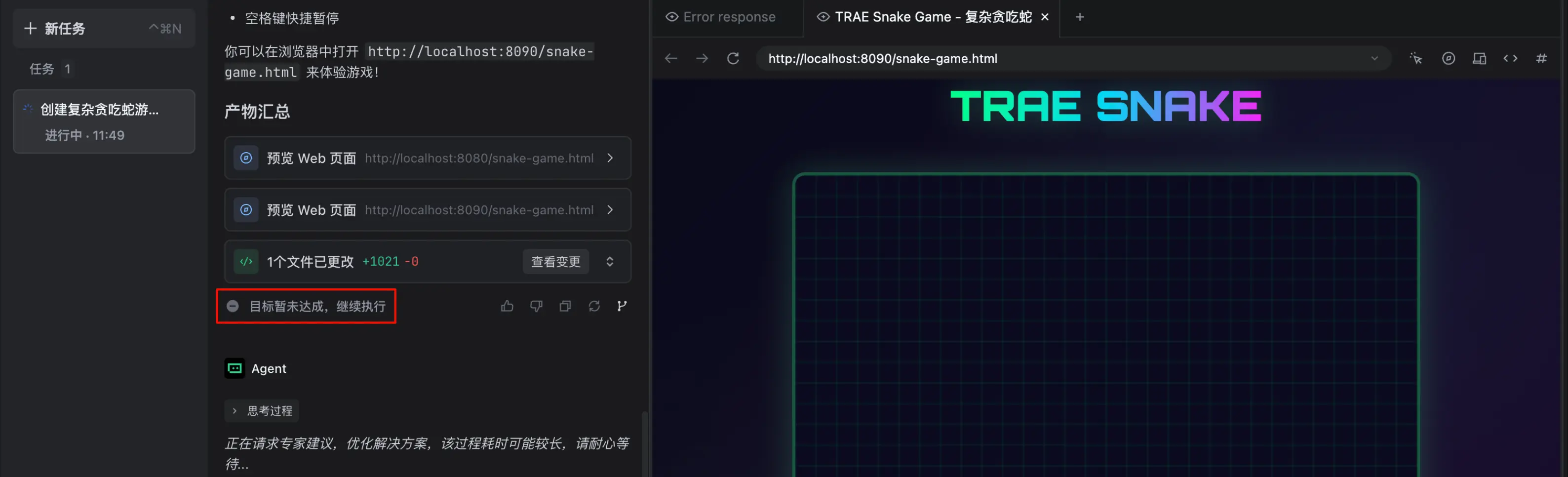Expand the file changes list arrows
1568x477 pixels.
(x=610, y=262)
